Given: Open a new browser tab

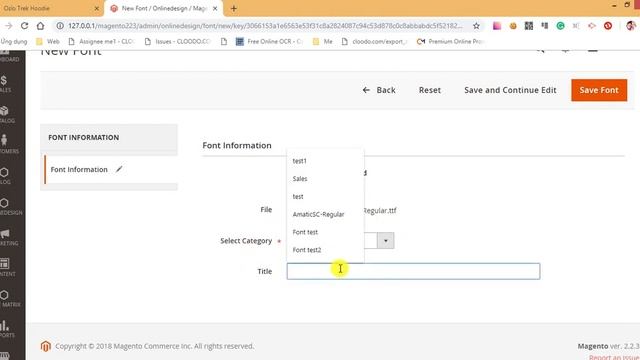Looking at the screenshot, I should (233, 8).
